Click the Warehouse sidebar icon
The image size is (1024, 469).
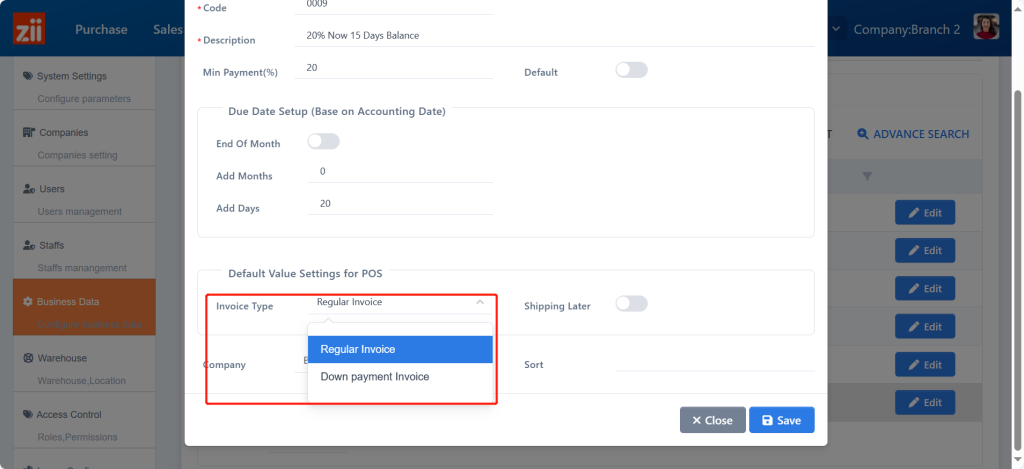29,358
